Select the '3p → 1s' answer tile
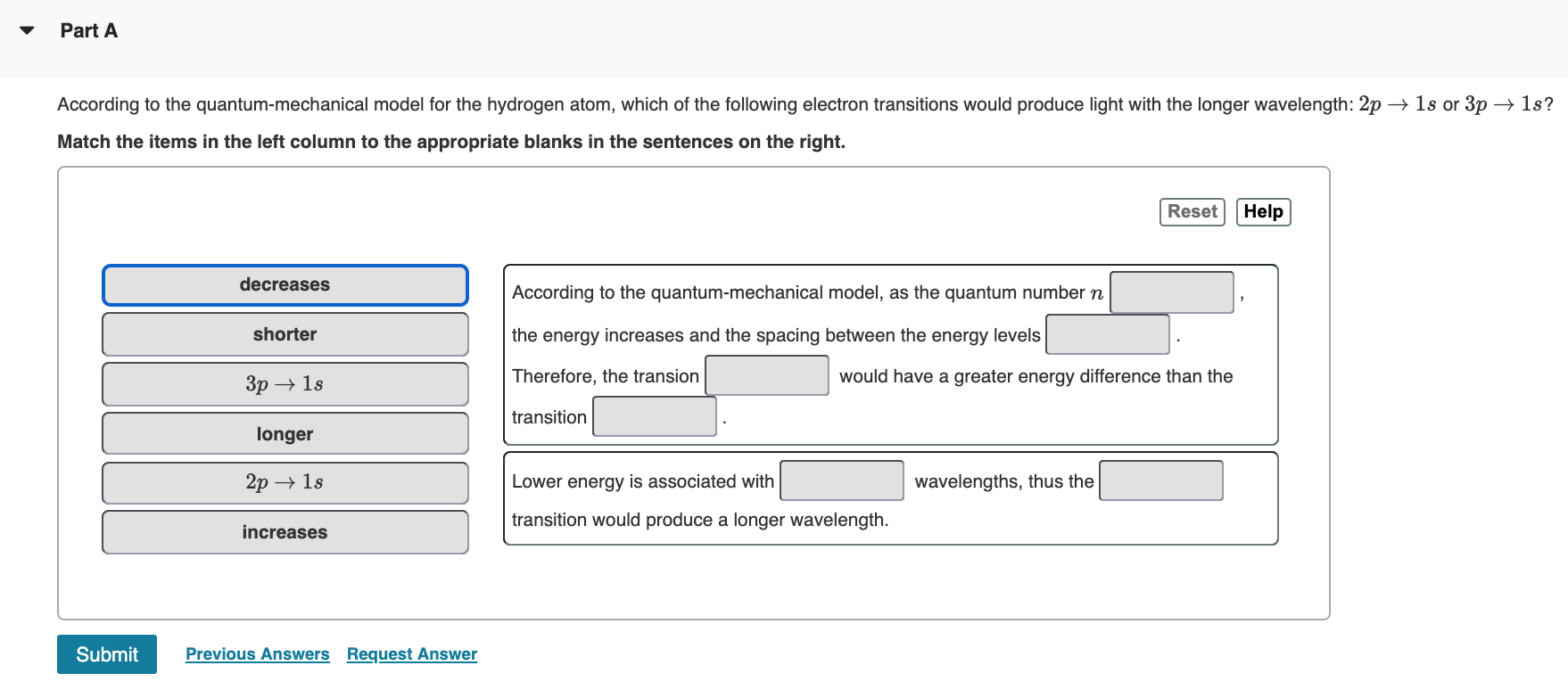1568x690 pixels. 285,383
